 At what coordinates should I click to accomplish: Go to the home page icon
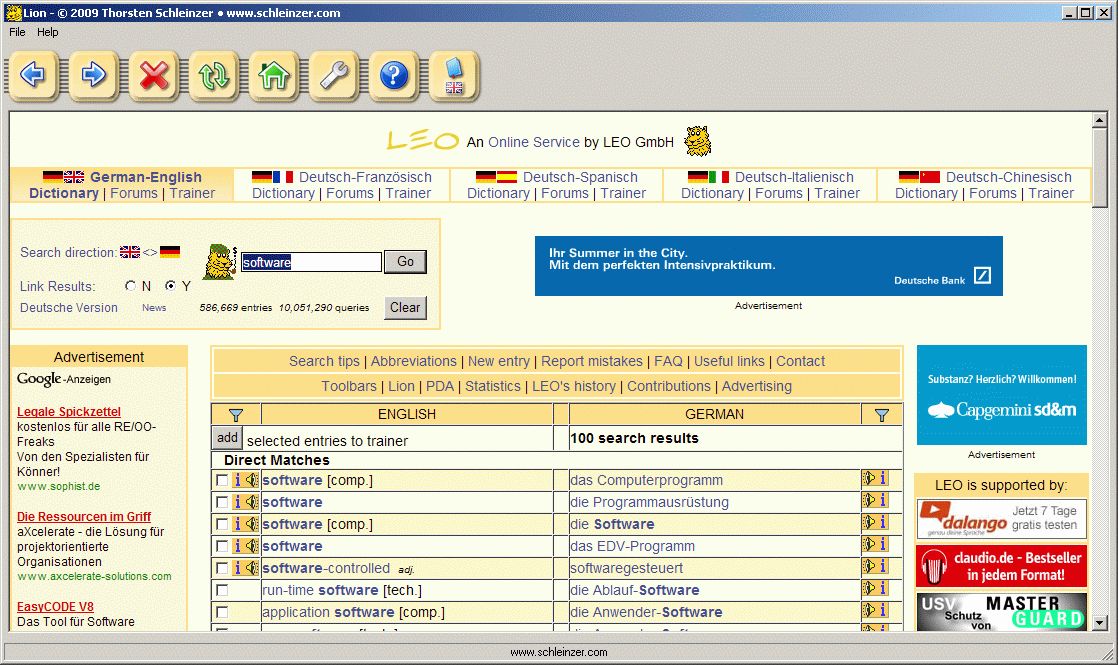pos(273,76)
